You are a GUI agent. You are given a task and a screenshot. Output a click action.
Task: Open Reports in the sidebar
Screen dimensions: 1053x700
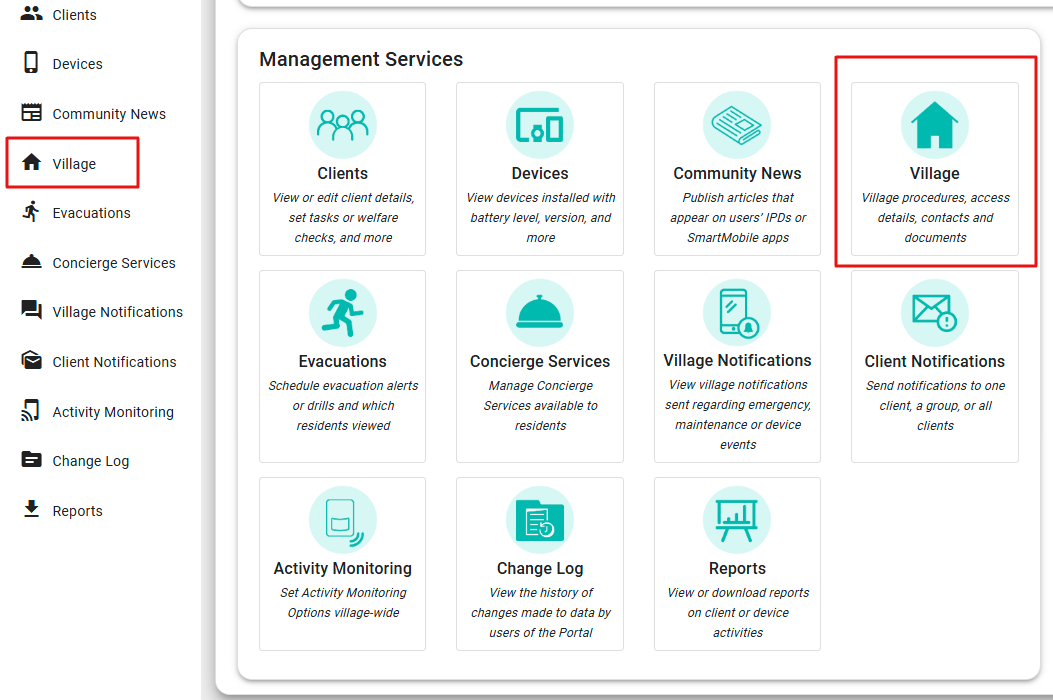click(77, 511)
